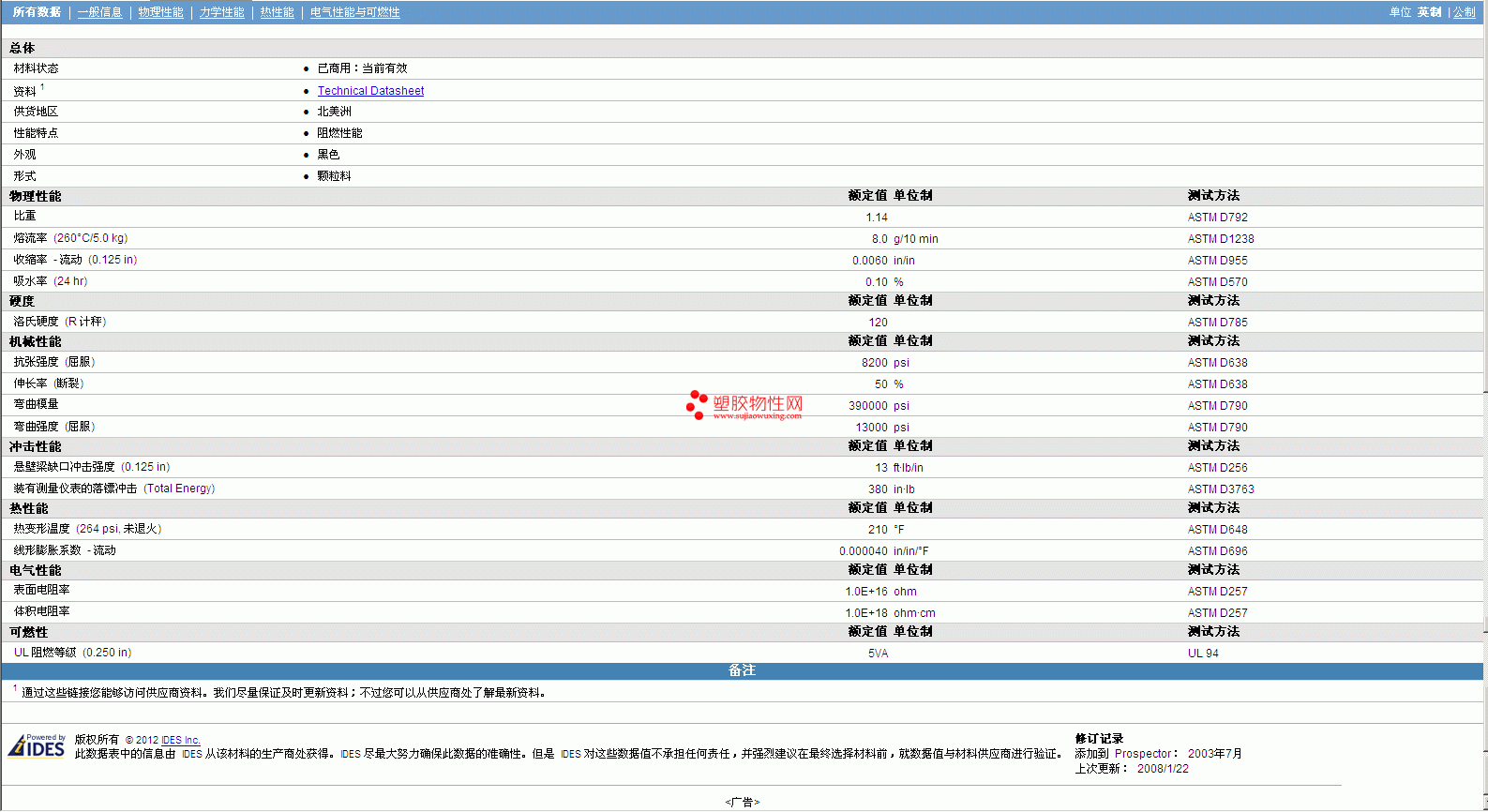Viewport: 1488px width, 812px height.
Task: Select the 英制 units option
Action: [1429, 12]
